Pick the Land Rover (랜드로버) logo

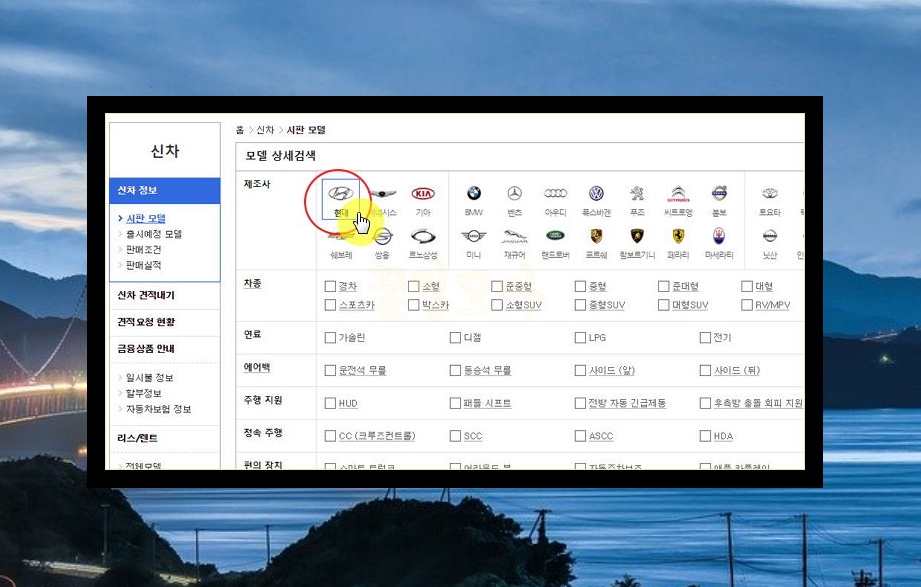(555, 236)
